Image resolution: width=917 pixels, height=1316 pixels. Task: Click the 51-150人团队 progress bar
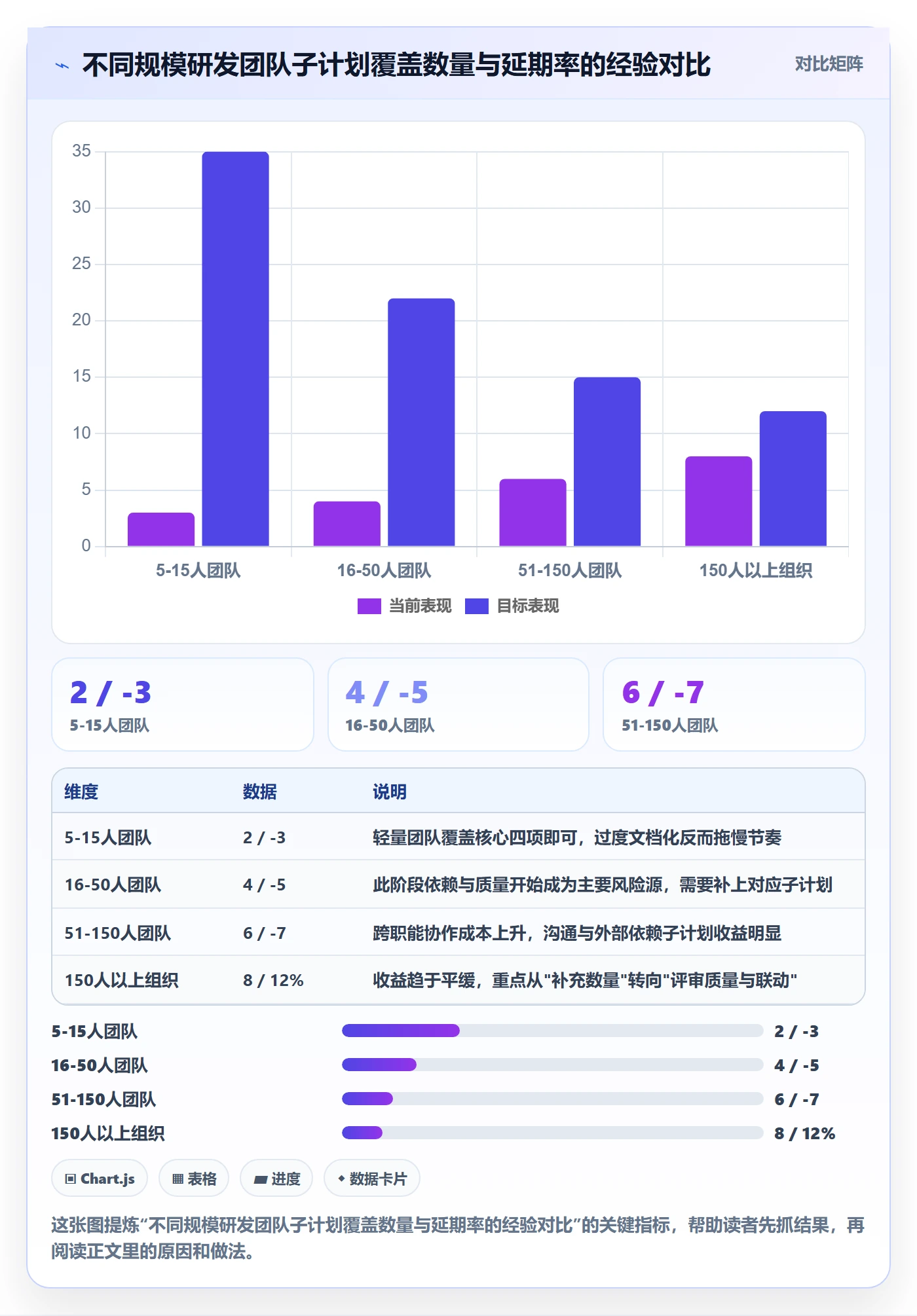(553, 1099)
